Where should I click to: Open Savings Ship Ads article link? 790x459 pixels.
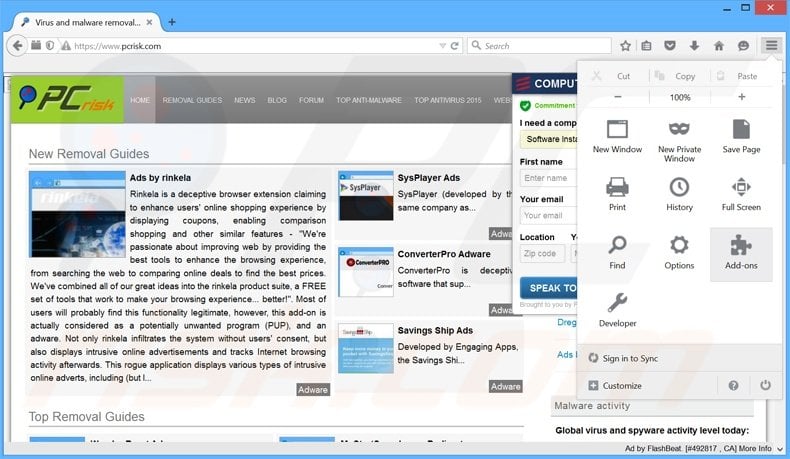click(435, 331)
